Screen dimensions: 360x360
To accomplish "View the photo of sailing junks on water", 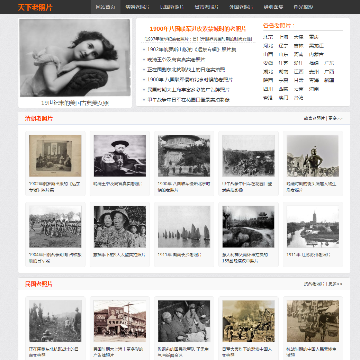I will coord(184,227).
